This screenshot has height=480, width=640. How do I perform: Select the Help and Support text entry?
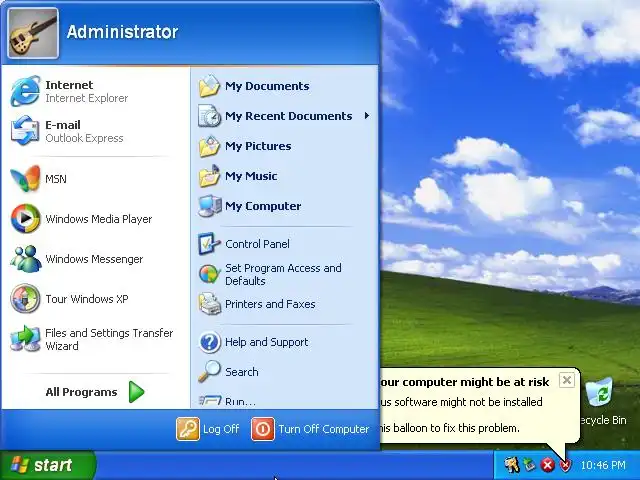tap(267, 342)
